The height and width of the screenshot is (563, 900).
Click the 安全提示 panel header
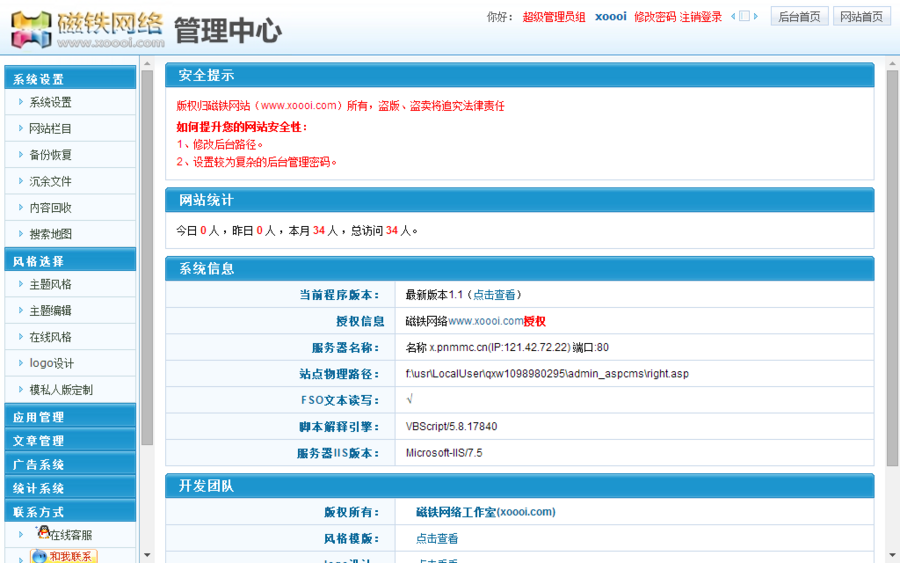(x=519, y=75)
